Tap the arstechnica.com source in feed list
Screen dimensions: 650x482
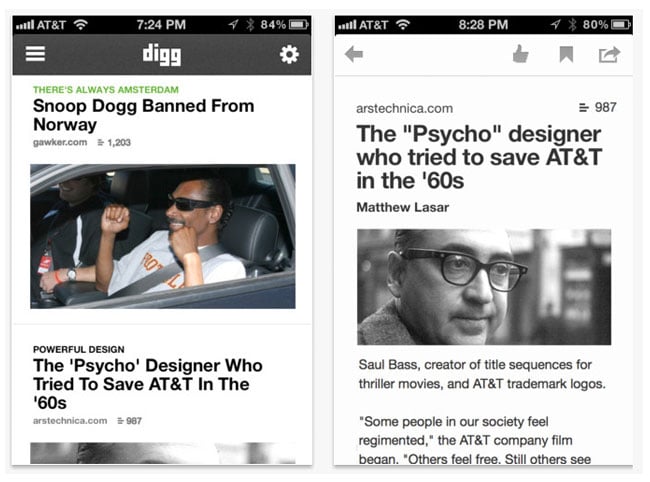[70, 421]
